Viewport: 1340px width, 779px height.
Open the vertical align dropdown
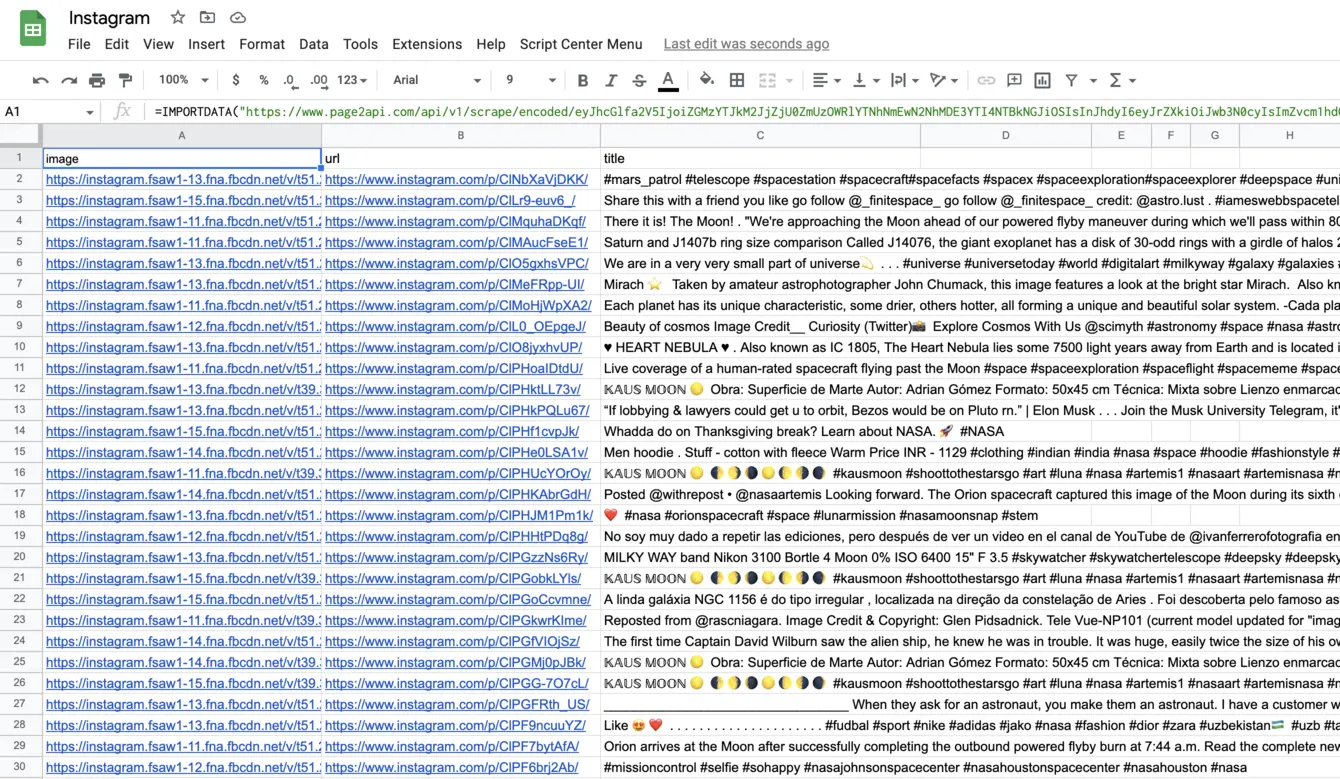point(865,80)
